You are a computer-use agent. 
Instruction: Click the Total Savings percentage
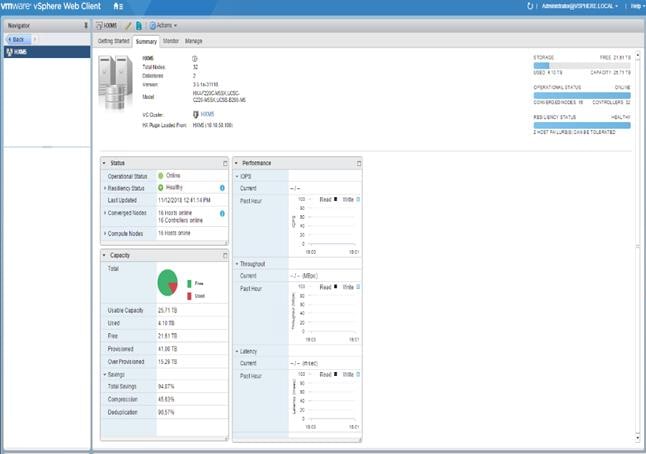pyautogui.click(x=166, y=387)
